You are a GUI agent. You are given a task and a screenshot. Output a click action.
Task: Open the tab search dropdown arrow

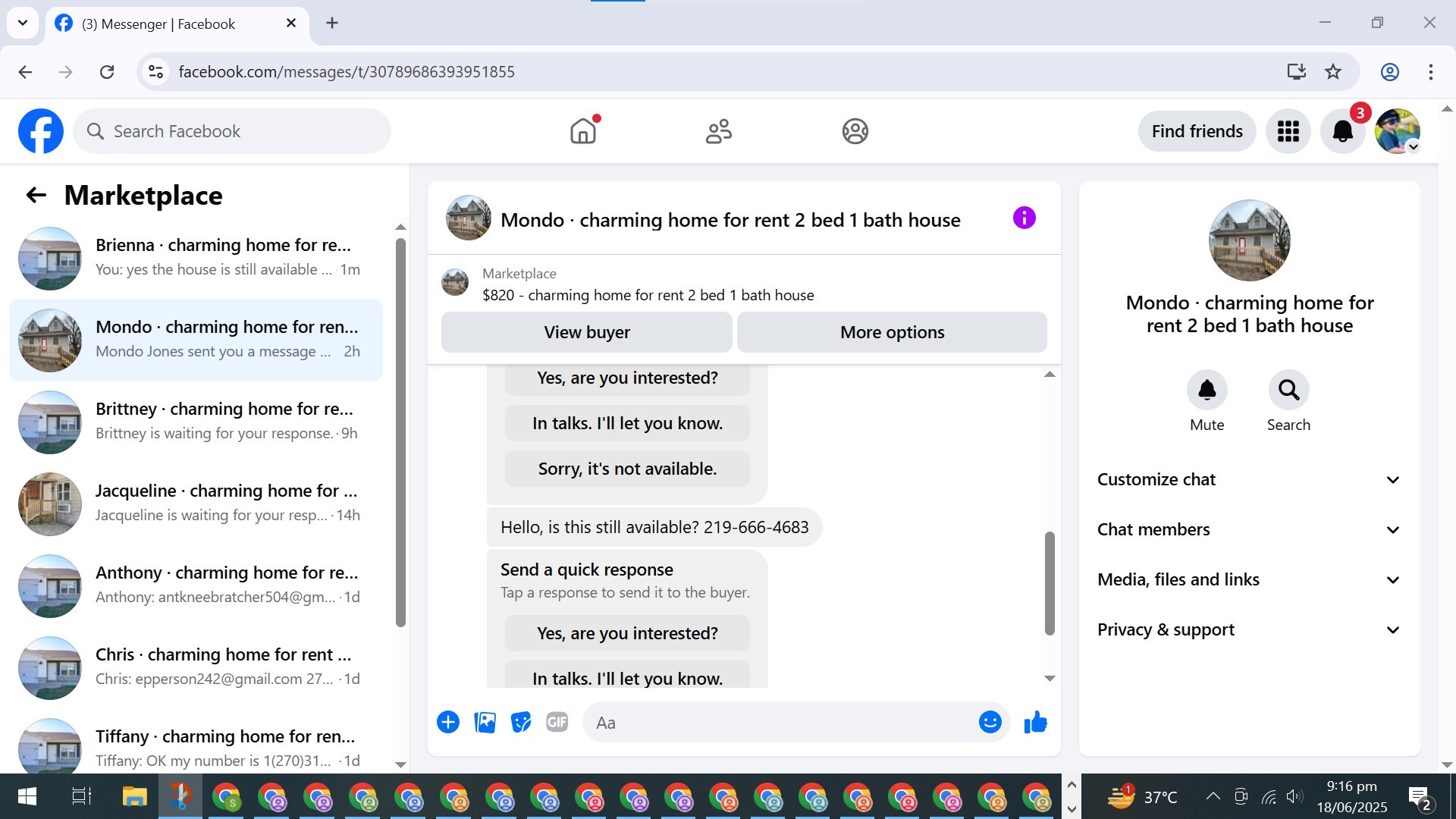pos(23,23)
